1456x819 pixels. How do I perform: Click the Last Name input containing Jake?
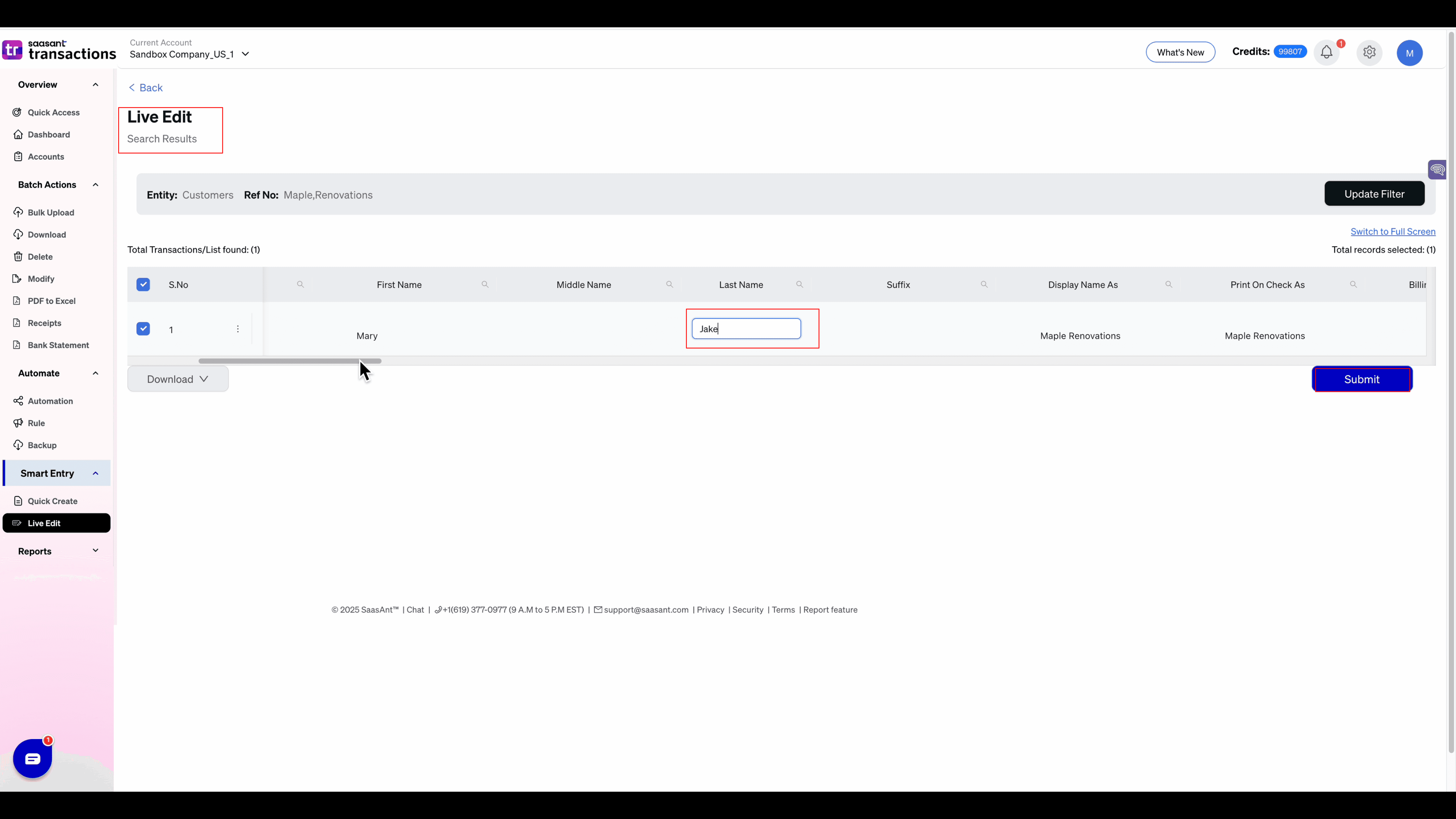pos(746,328)
